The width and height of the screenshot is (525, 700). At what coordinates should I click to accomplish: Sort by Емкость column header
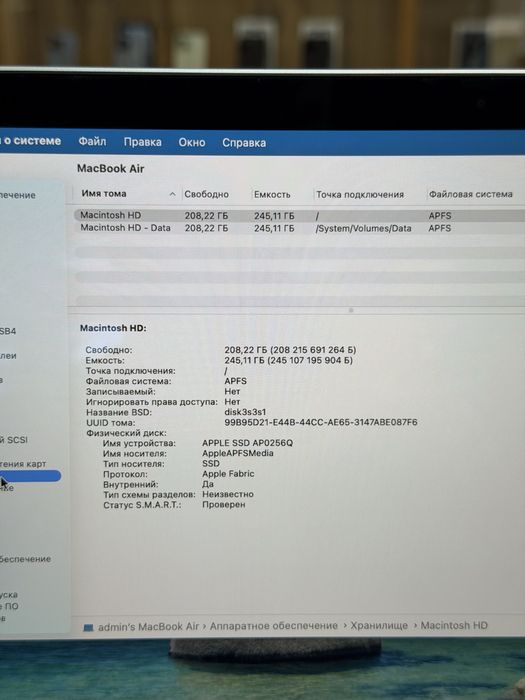(x=272, y=195)
